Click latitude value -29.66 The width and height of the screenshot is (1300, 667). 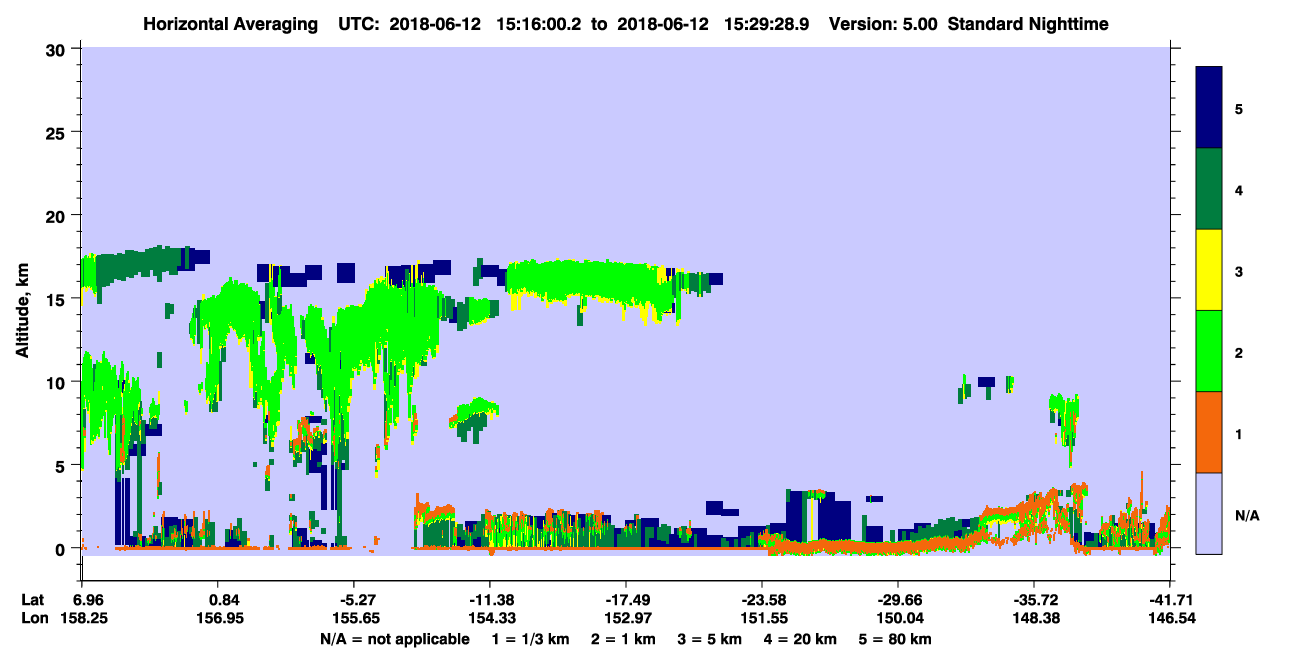click(898, 600)
